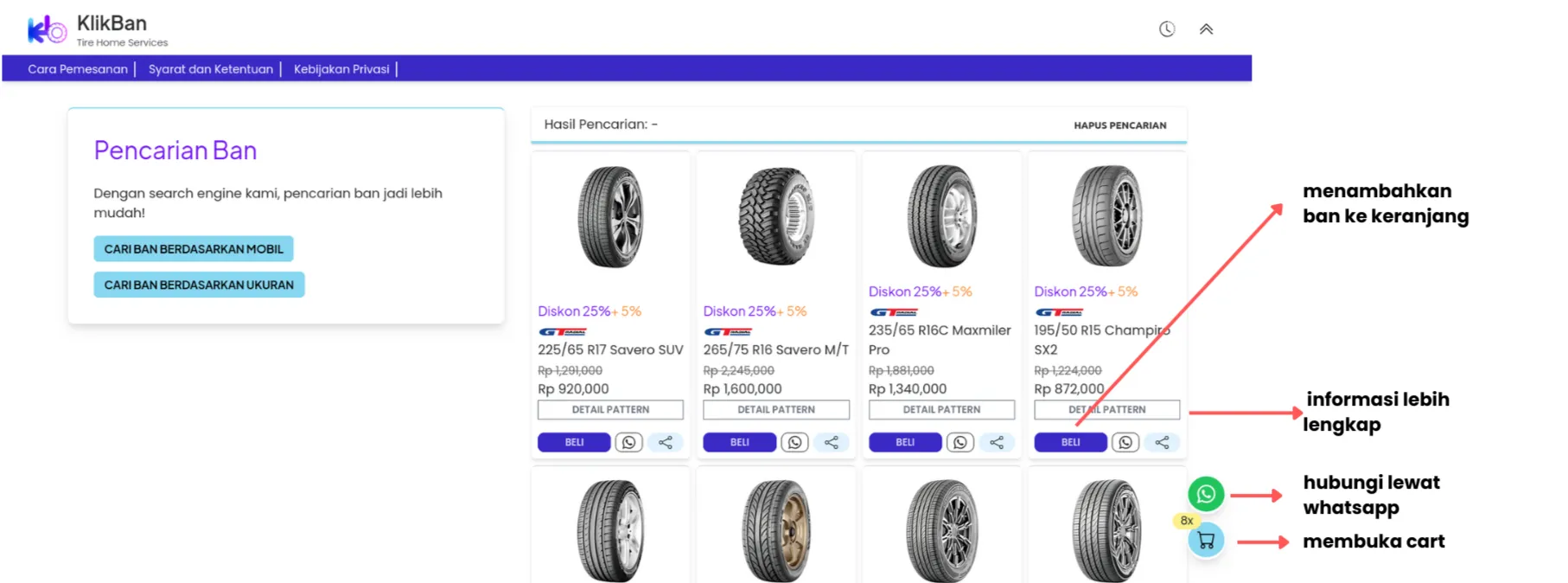
Task: Share the 195/50 R15 Champiro SX2 tire
Action: point(1162,443)
